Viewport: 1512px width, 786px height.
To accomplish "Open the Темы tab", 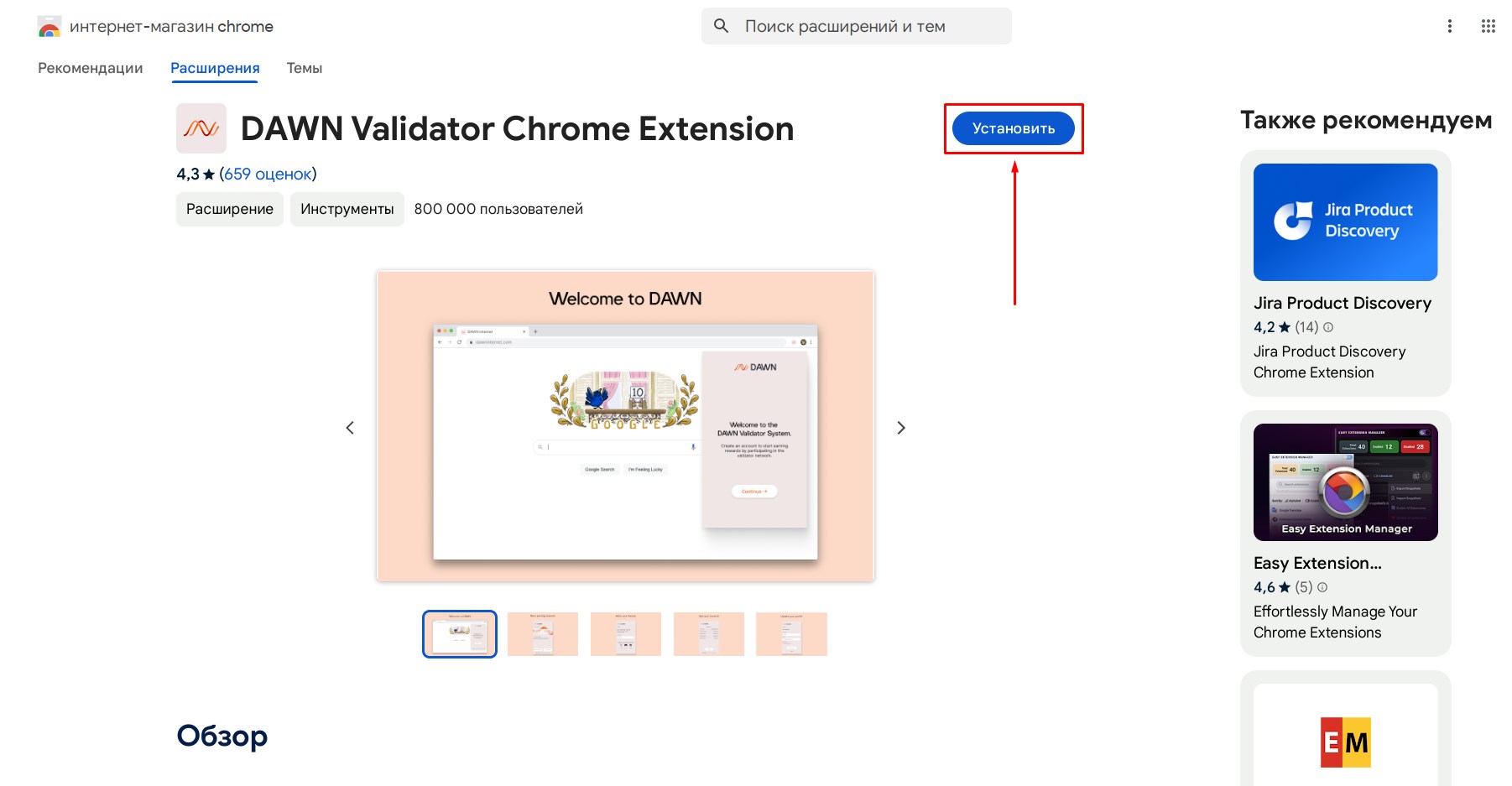I will pos(305,68).
